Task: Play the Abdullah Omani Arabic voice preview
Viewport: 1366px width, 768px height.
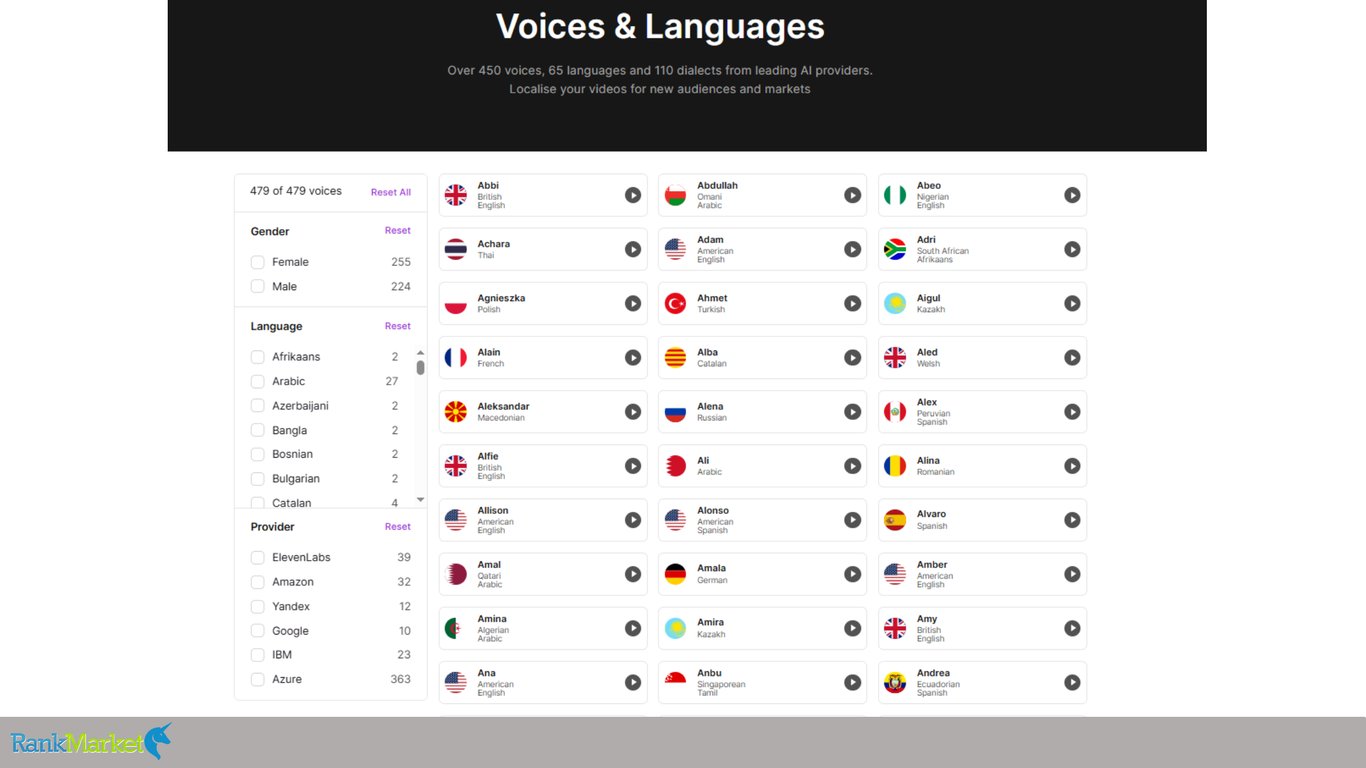Action: (852, 195)
